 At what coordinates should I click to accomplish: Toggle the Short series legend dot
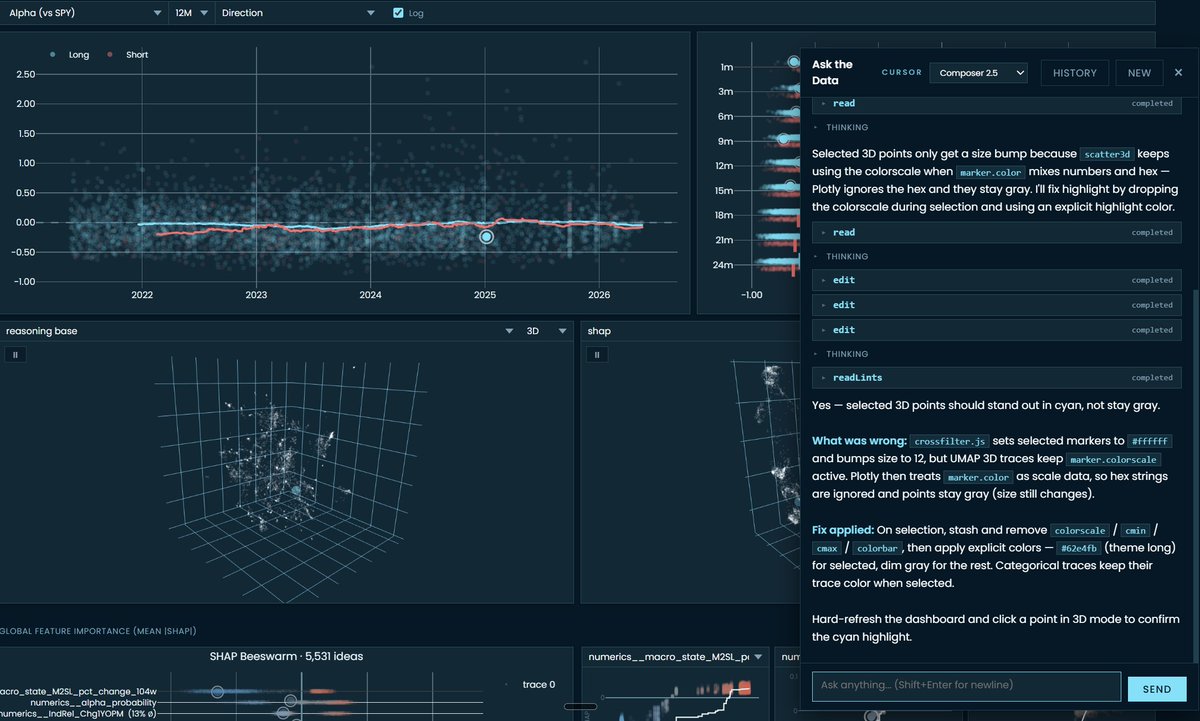[110, 55]
